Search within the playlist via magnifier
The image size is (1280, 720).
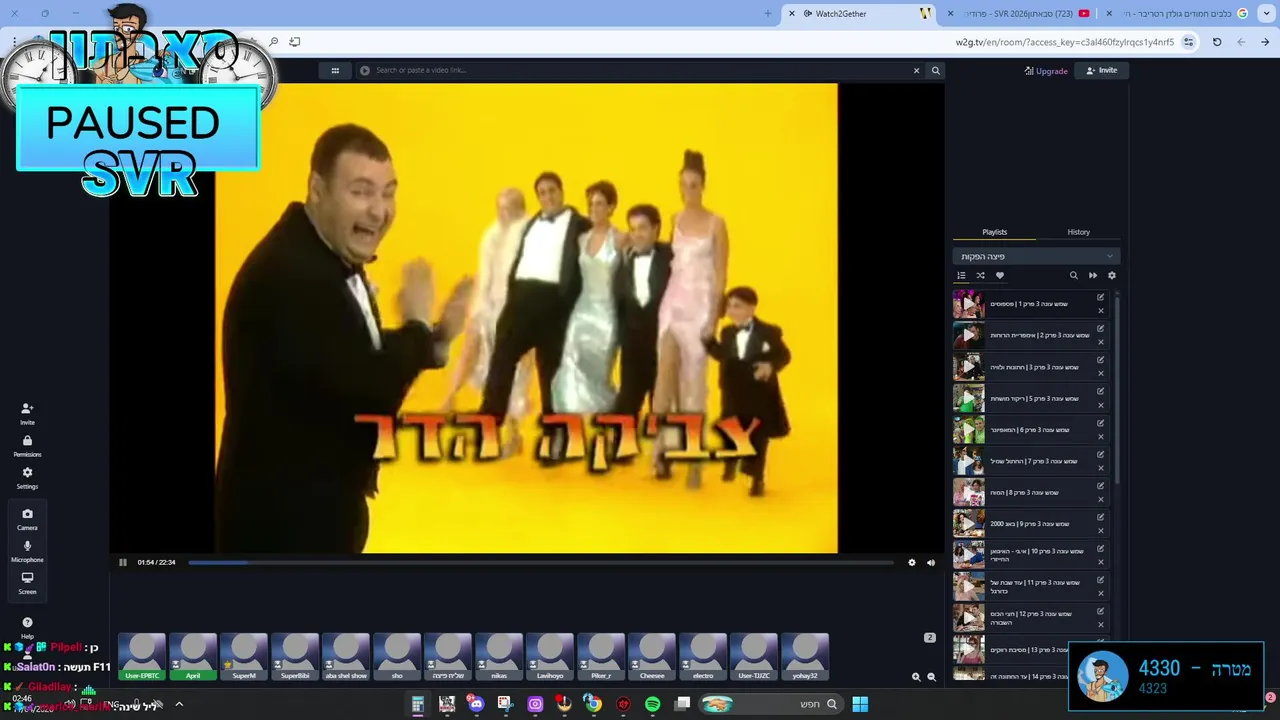point(1074,275)
